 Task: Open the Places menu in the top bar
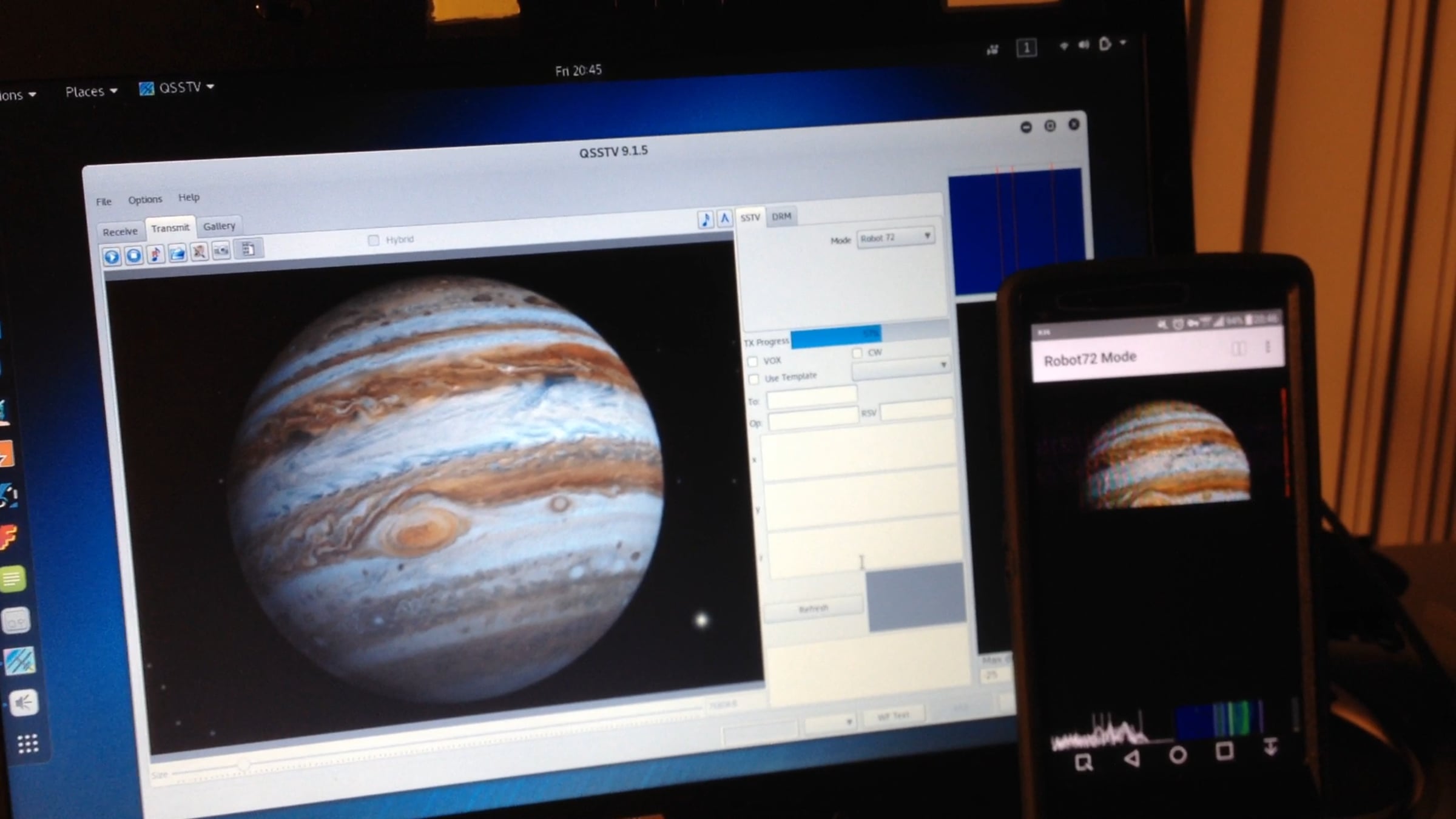click(91, 92)
